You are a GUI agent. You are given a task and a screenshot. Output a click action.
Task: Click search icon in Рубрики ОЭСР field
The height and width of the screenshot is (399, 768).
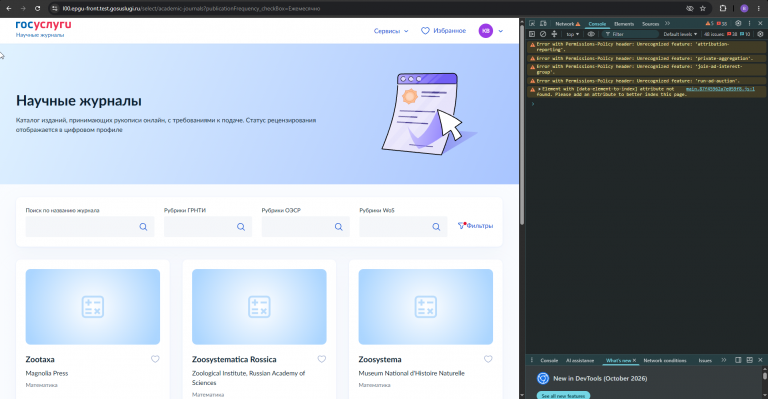click(338, 227)
